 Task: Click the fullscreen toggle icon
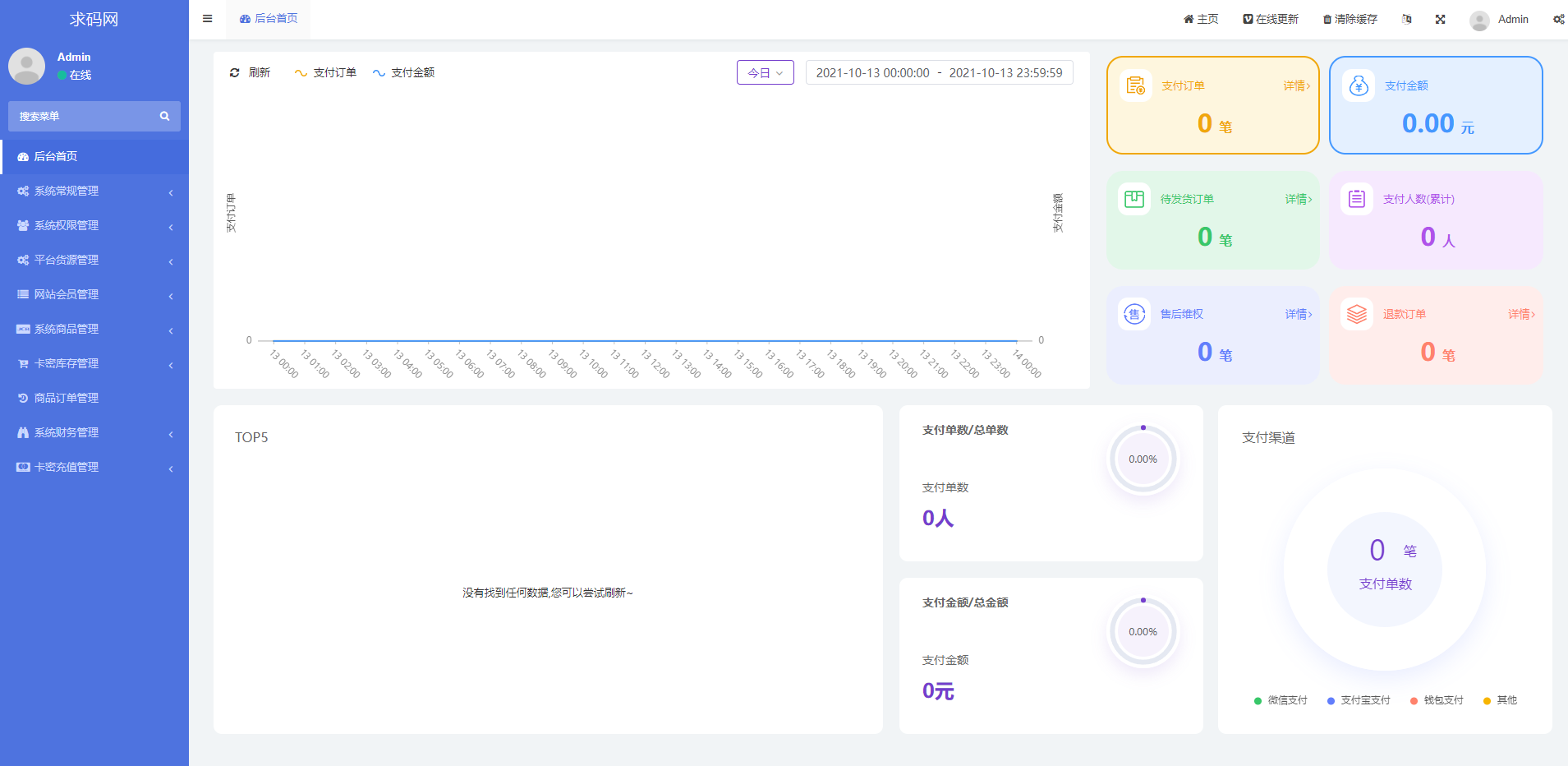pyautogui.click(x=1440, y=19)
